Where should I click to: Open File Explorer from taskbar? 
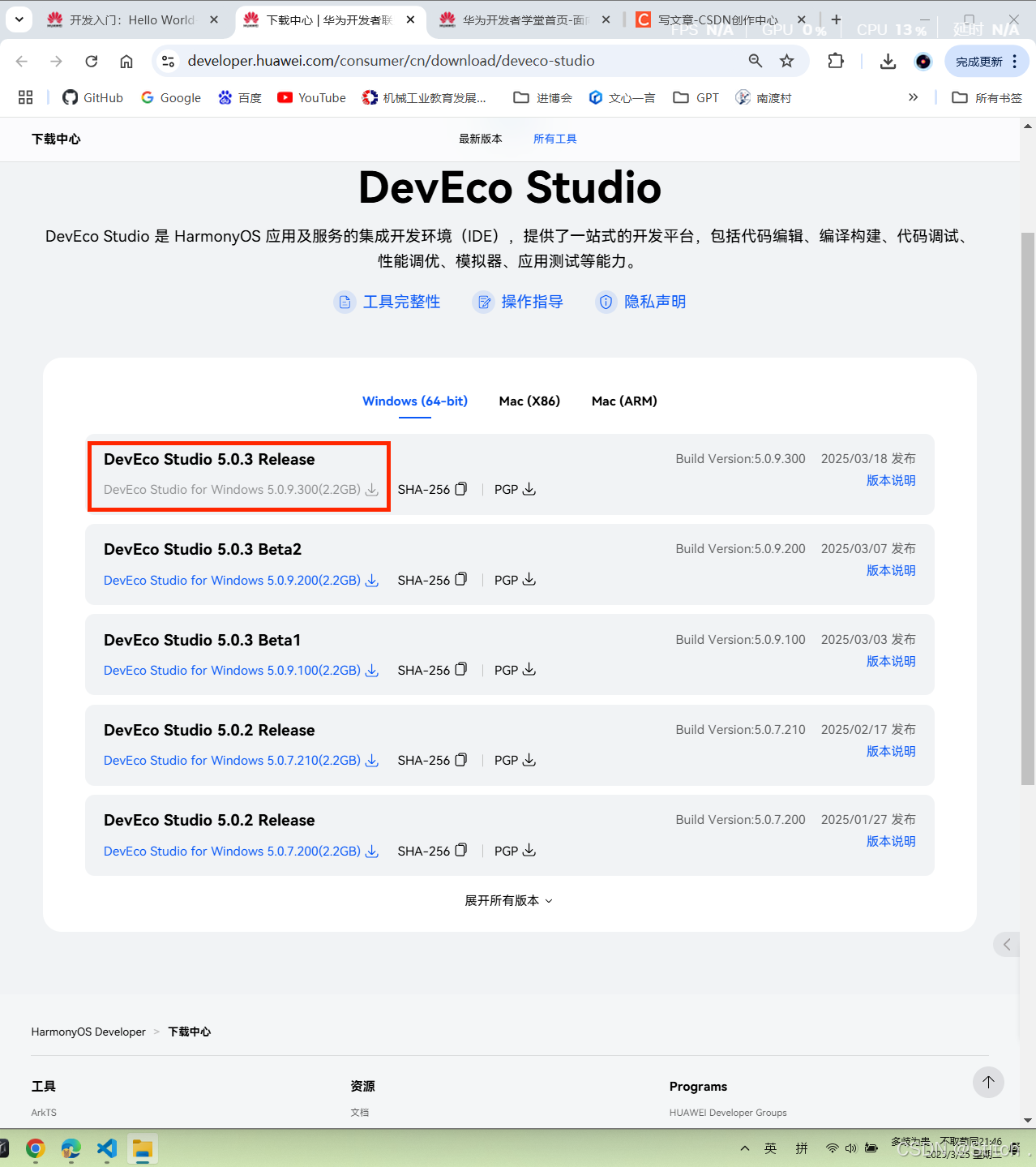point(143,1148)
